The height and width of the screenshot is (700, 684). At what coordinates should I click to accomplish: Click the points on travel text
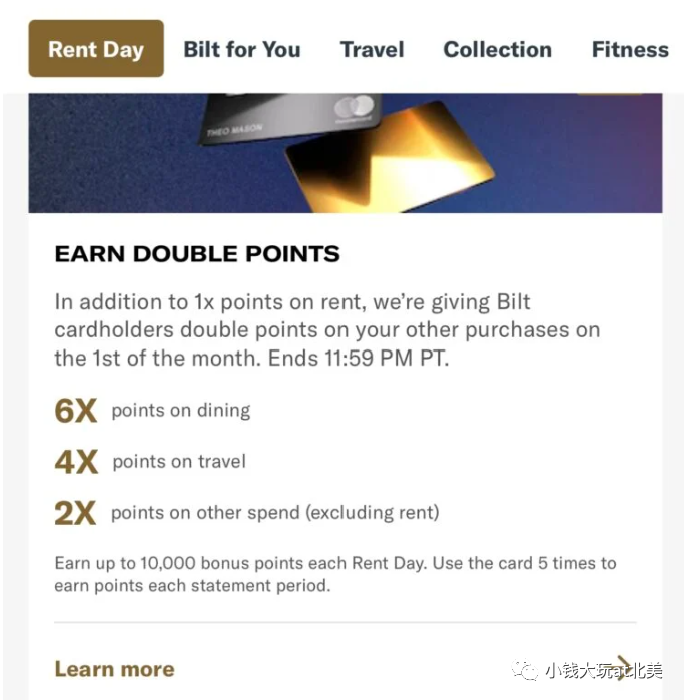click(179, 461)
